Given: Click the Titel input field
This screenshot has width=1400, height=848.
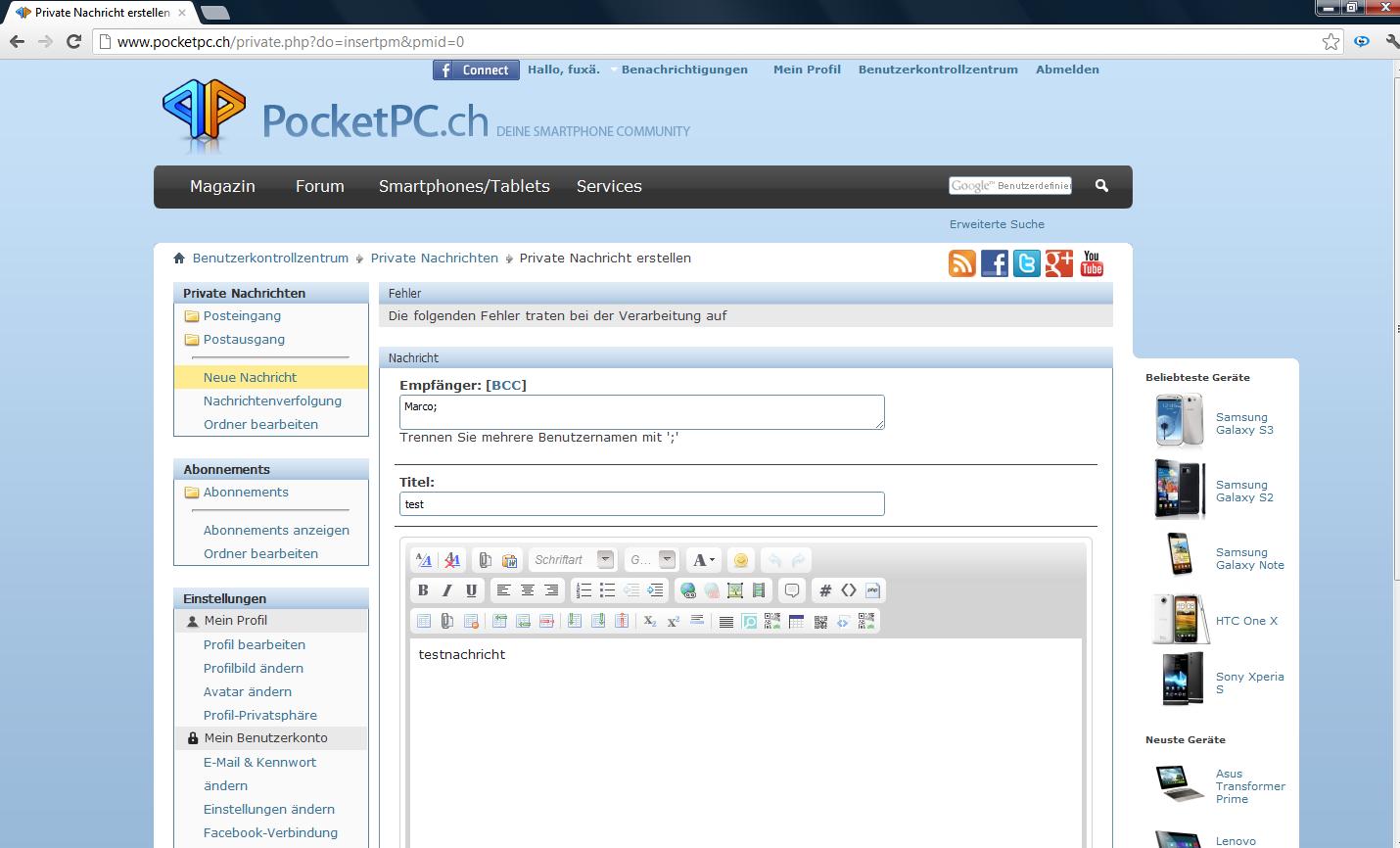Looking at the screenshot, I should 642,503.
